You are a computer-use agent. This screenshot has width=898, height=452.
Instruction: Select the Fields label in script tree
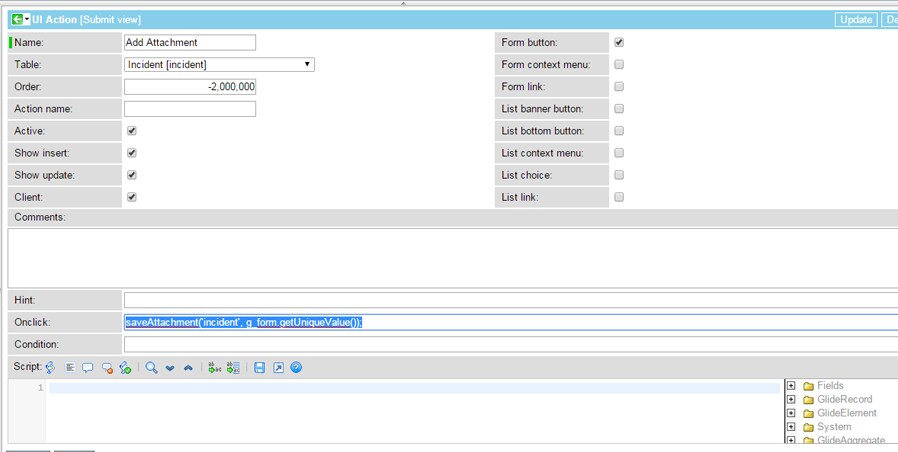pos(830,386)
